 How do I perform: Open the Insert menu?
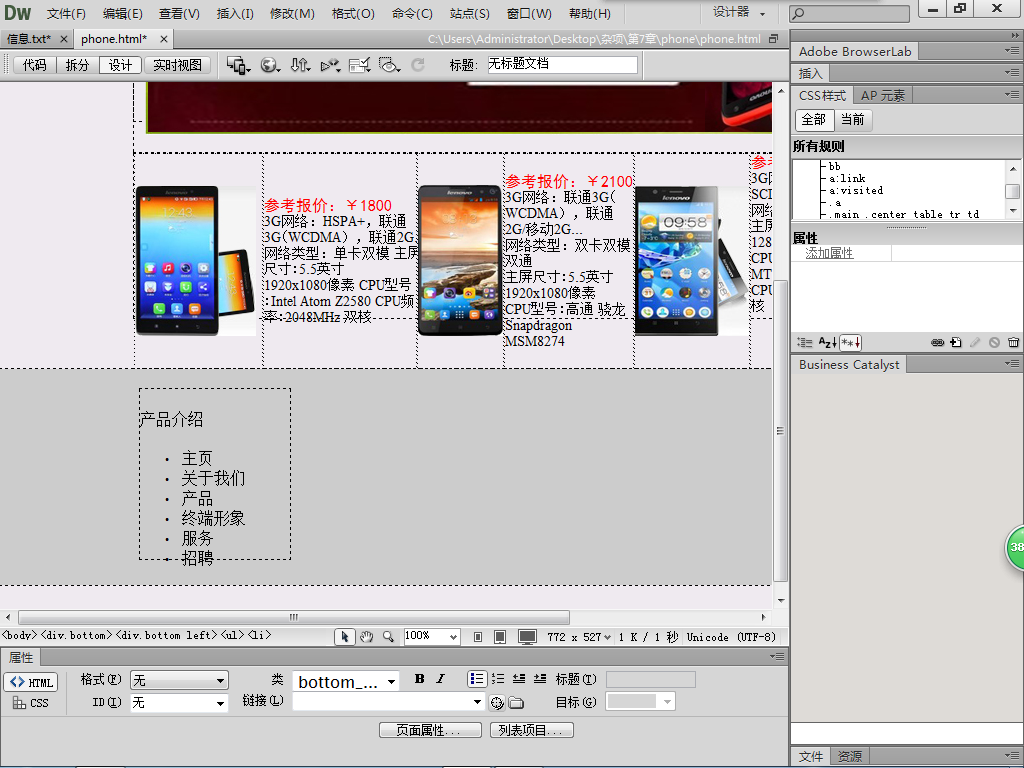[235, 13]
